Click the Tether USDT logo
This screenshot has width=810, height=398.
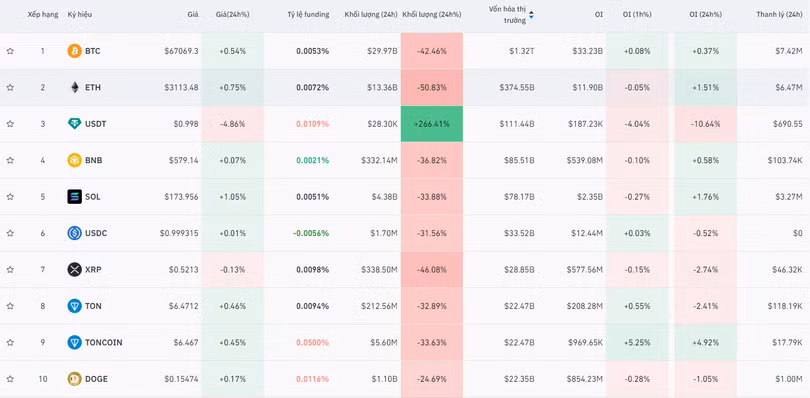pos(75,124)
